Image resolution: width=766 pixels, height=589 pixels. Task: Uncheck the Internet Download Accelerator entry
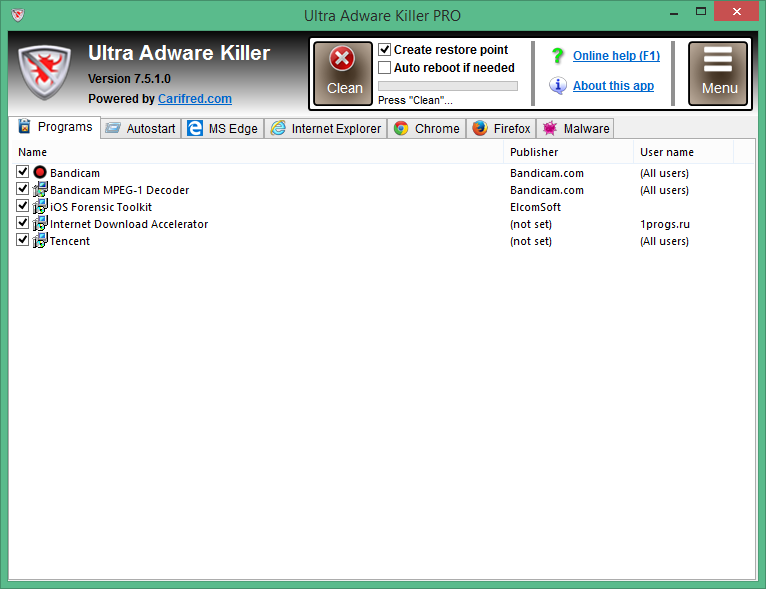(x=23, y=224)
